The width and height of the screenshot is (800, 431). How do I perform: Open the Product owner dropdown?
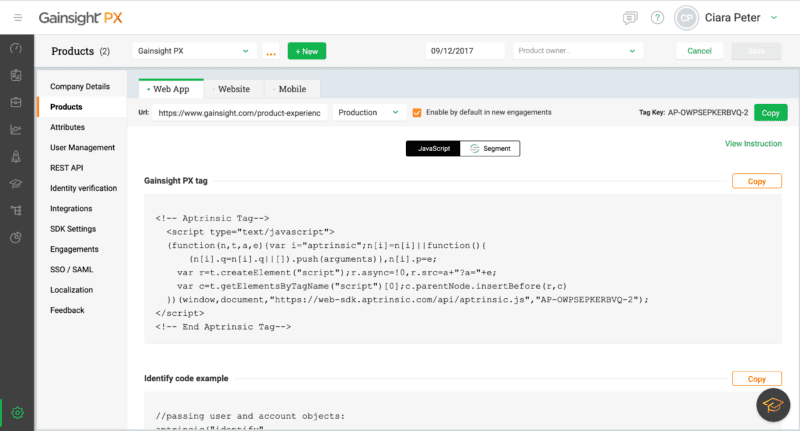(x=577, y=51)
